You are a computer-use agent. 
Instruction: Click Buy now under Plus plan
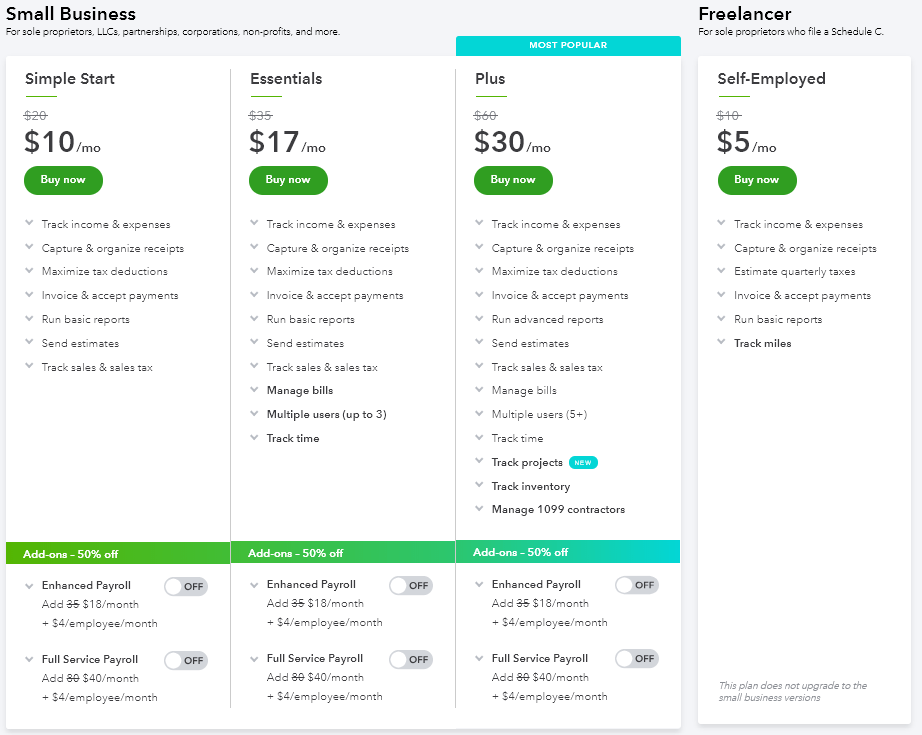(513, 180)
